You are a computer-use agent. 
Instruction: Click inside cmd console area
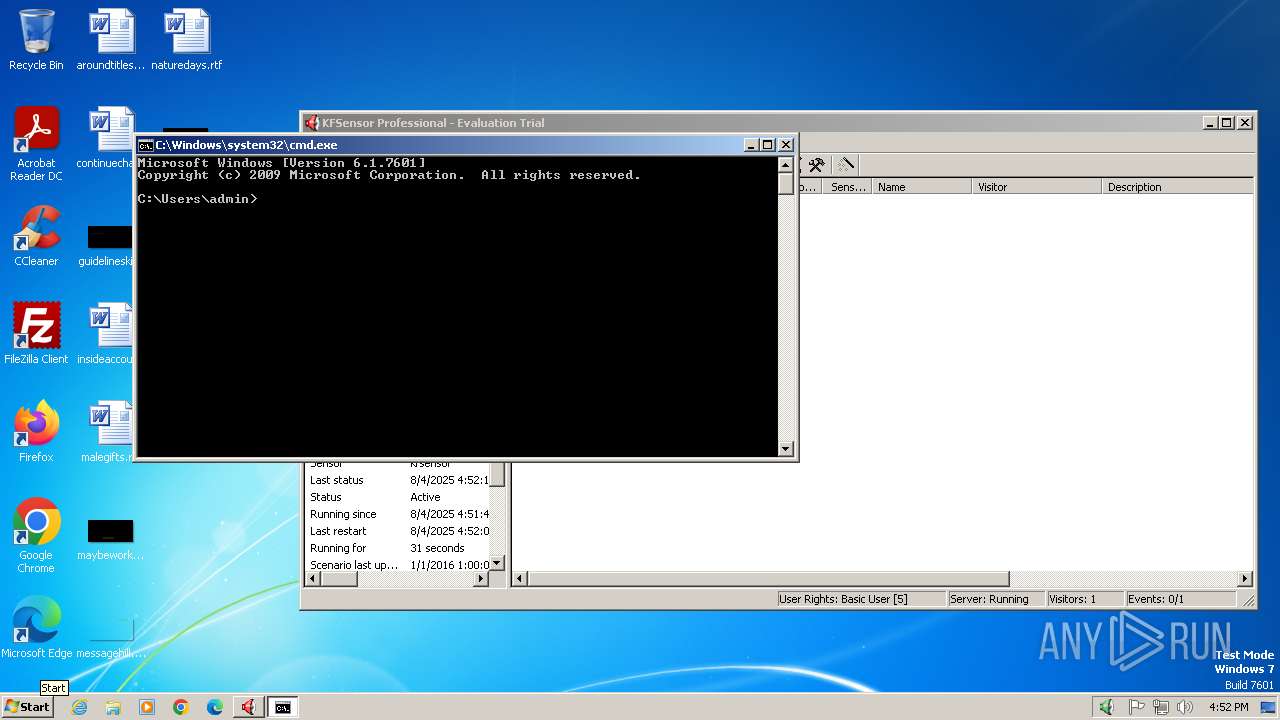point(457,306)
